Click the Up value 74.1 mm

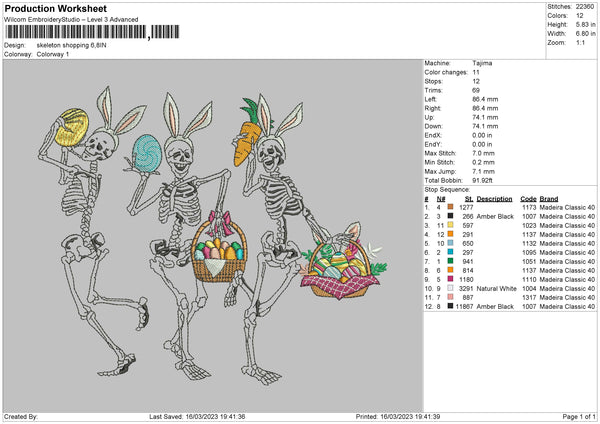click(x=485, y=117)
